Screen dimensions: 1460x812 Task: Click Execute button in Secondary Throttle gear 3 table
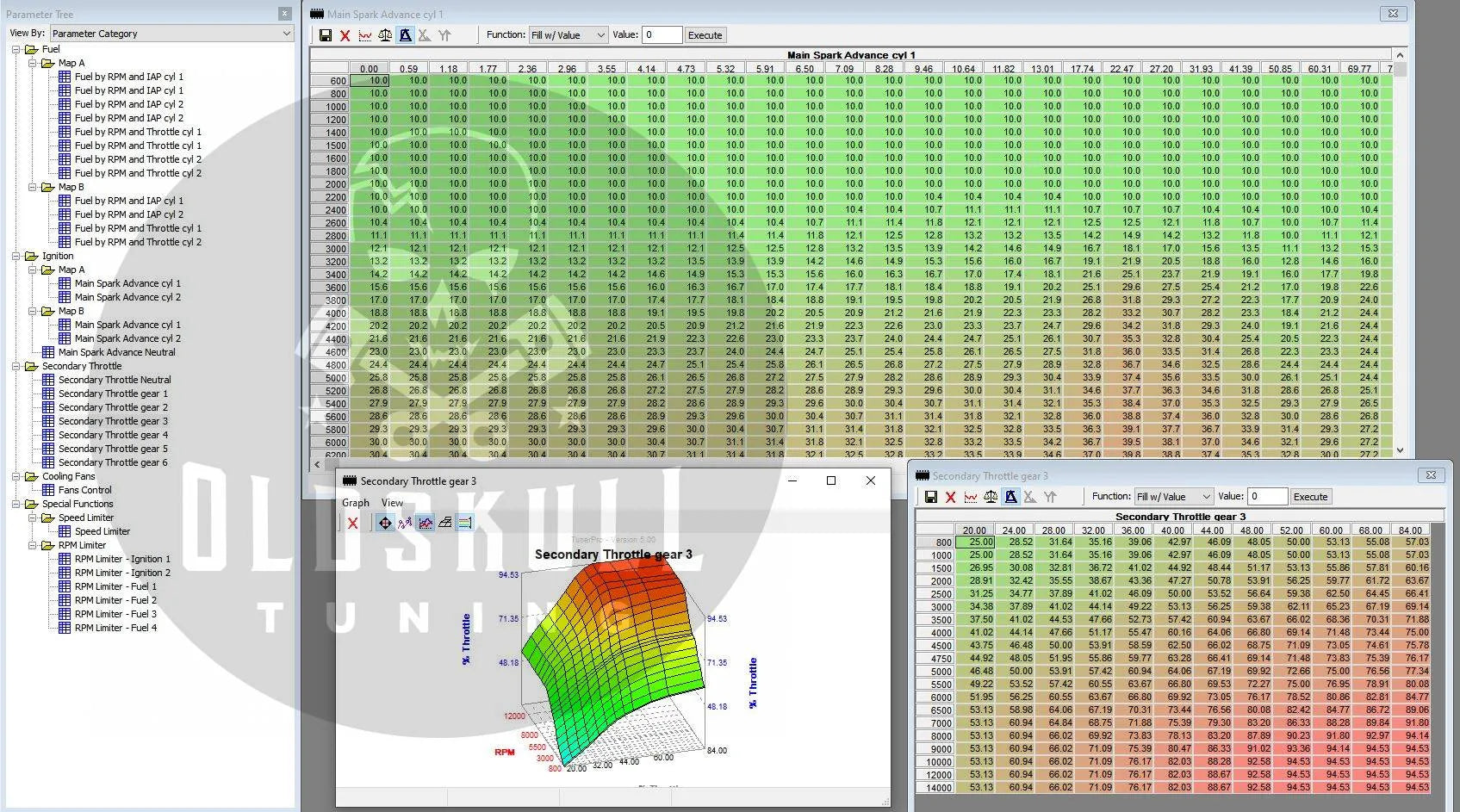pos(1310,497)
